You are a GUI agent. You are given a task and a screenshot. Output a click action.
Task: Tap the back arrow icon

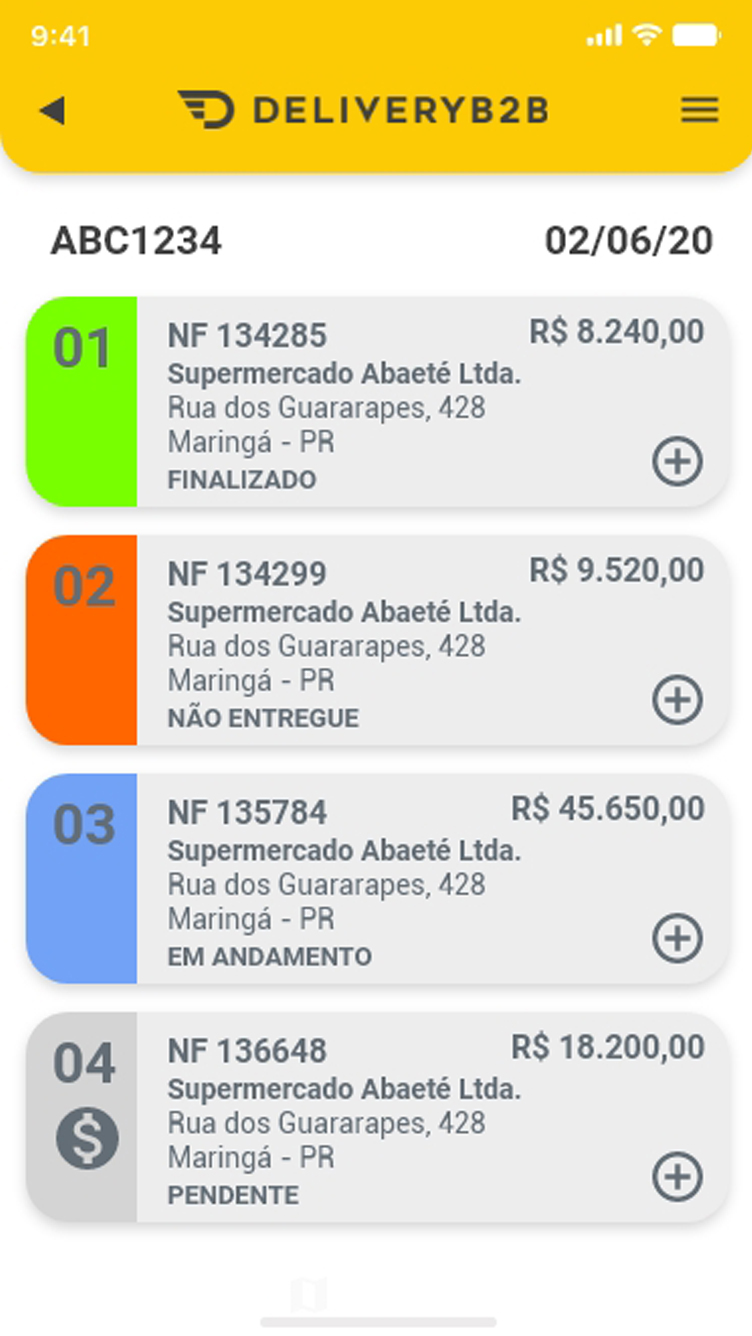[x=52, y=110]
